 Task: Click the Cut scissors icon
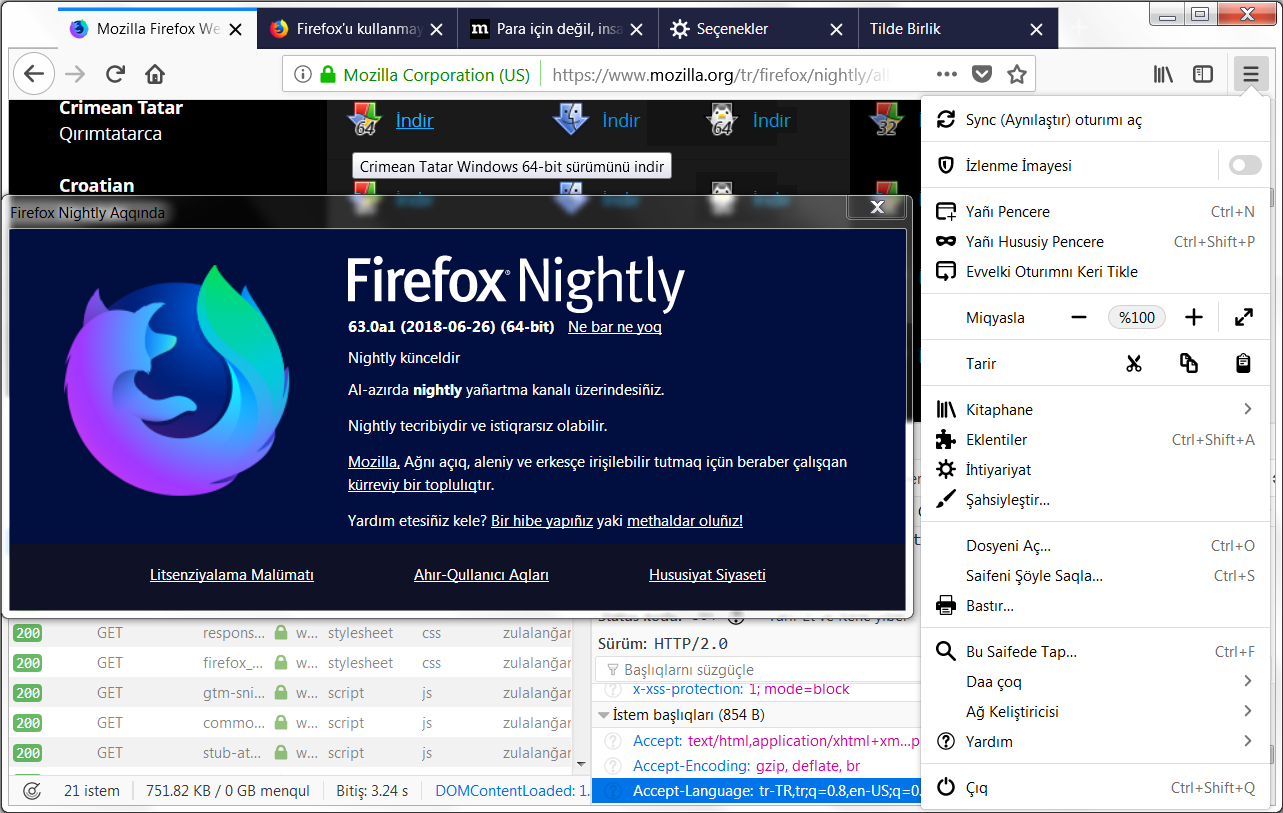[1133, 364]
